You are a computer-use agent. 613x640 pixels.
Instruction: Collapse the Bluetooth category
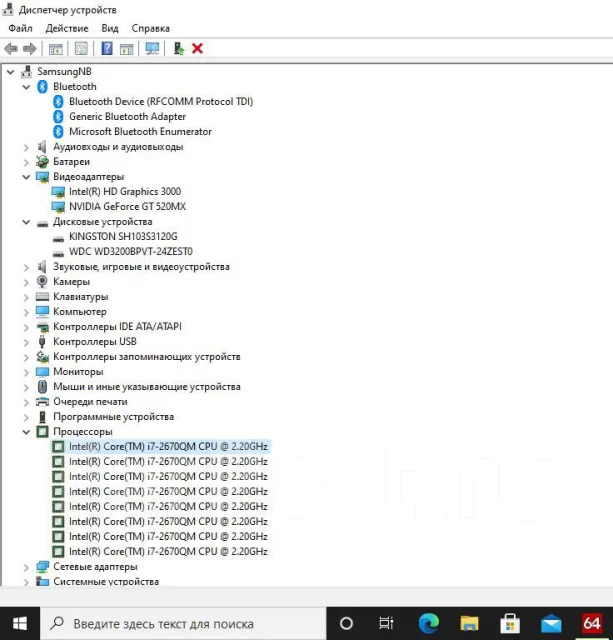[x=27, y=87]
